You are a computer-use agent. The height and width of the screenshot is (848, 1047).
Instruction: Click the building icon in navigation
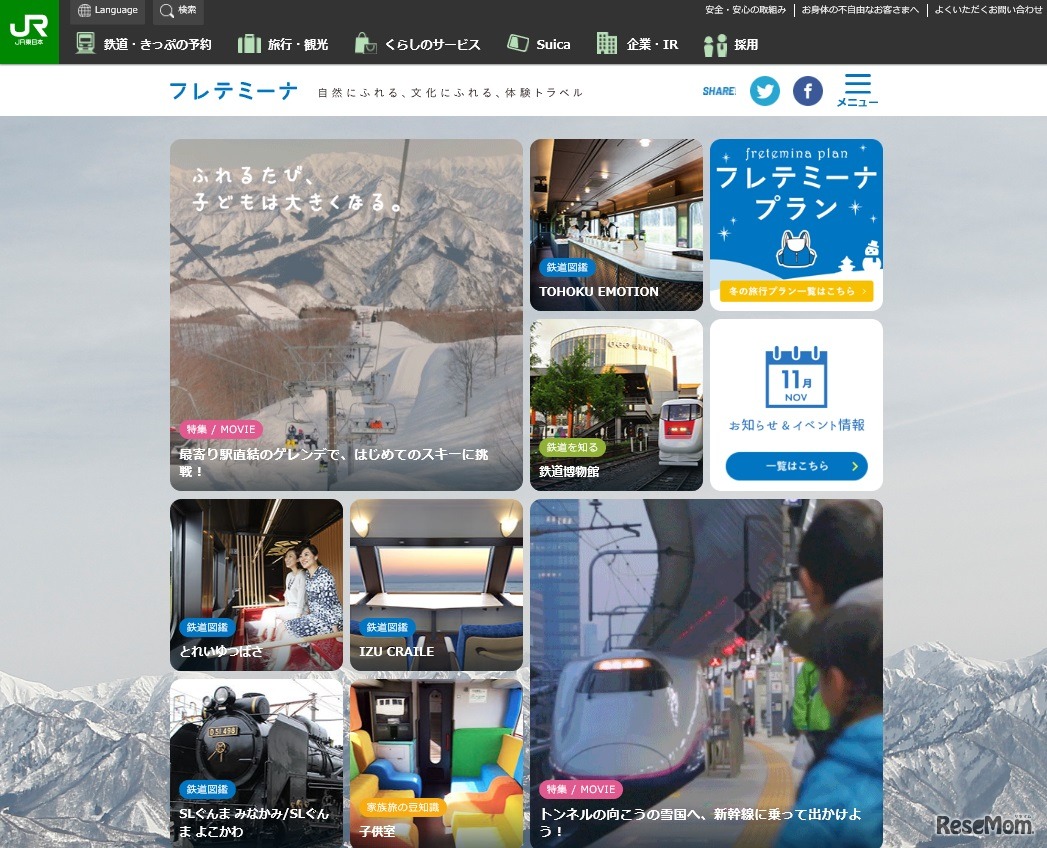pyautogui.click(x=606, y=43)
